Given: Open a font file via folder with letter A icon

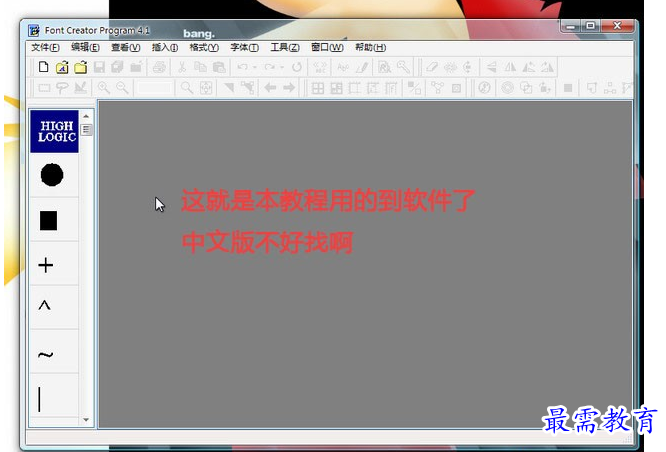Looking at the screenshot, I should pyautogui.click(x=62, y=67).
